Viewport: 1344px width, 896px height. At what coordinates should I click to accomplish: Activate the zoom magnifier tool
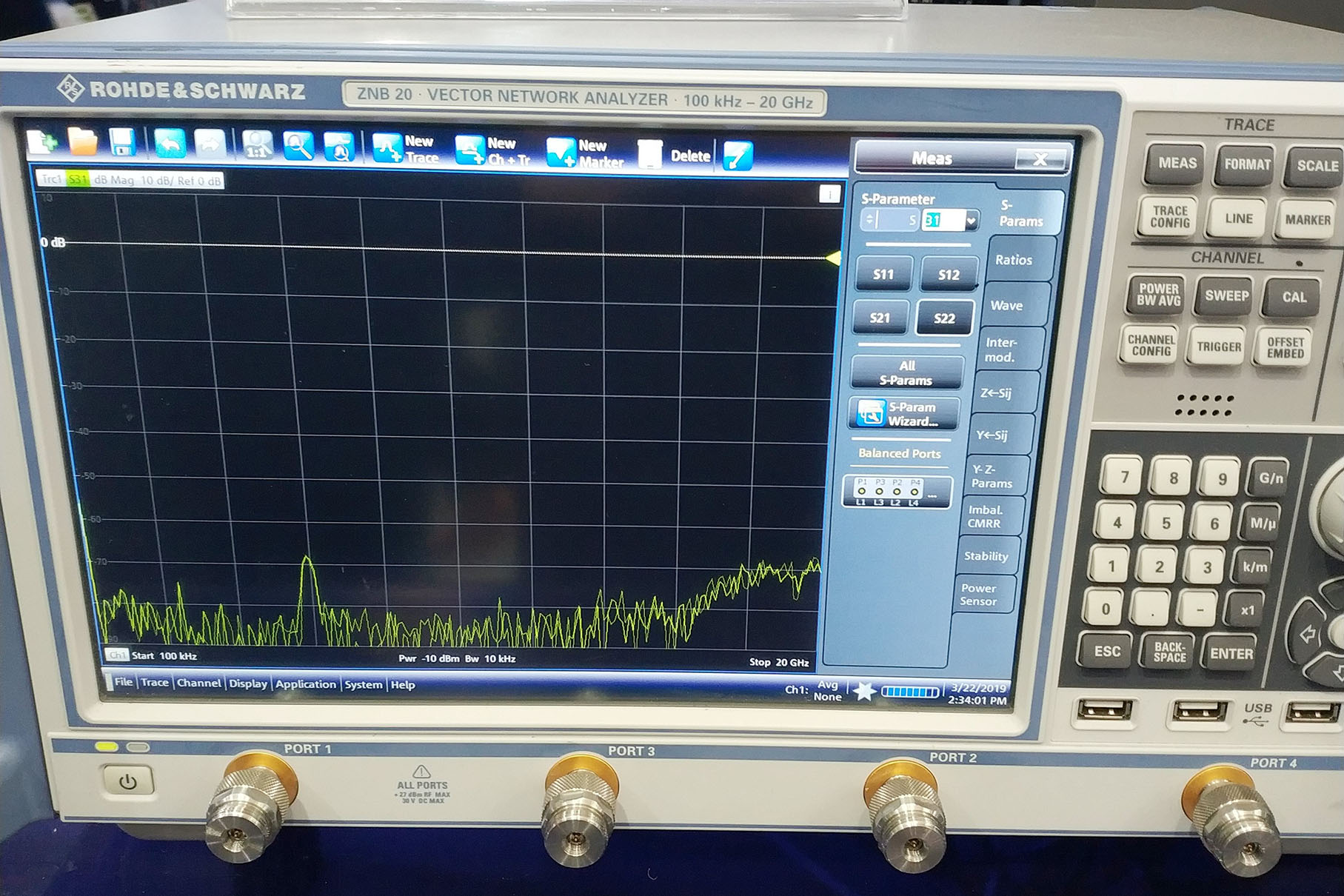tap(298, 146)
